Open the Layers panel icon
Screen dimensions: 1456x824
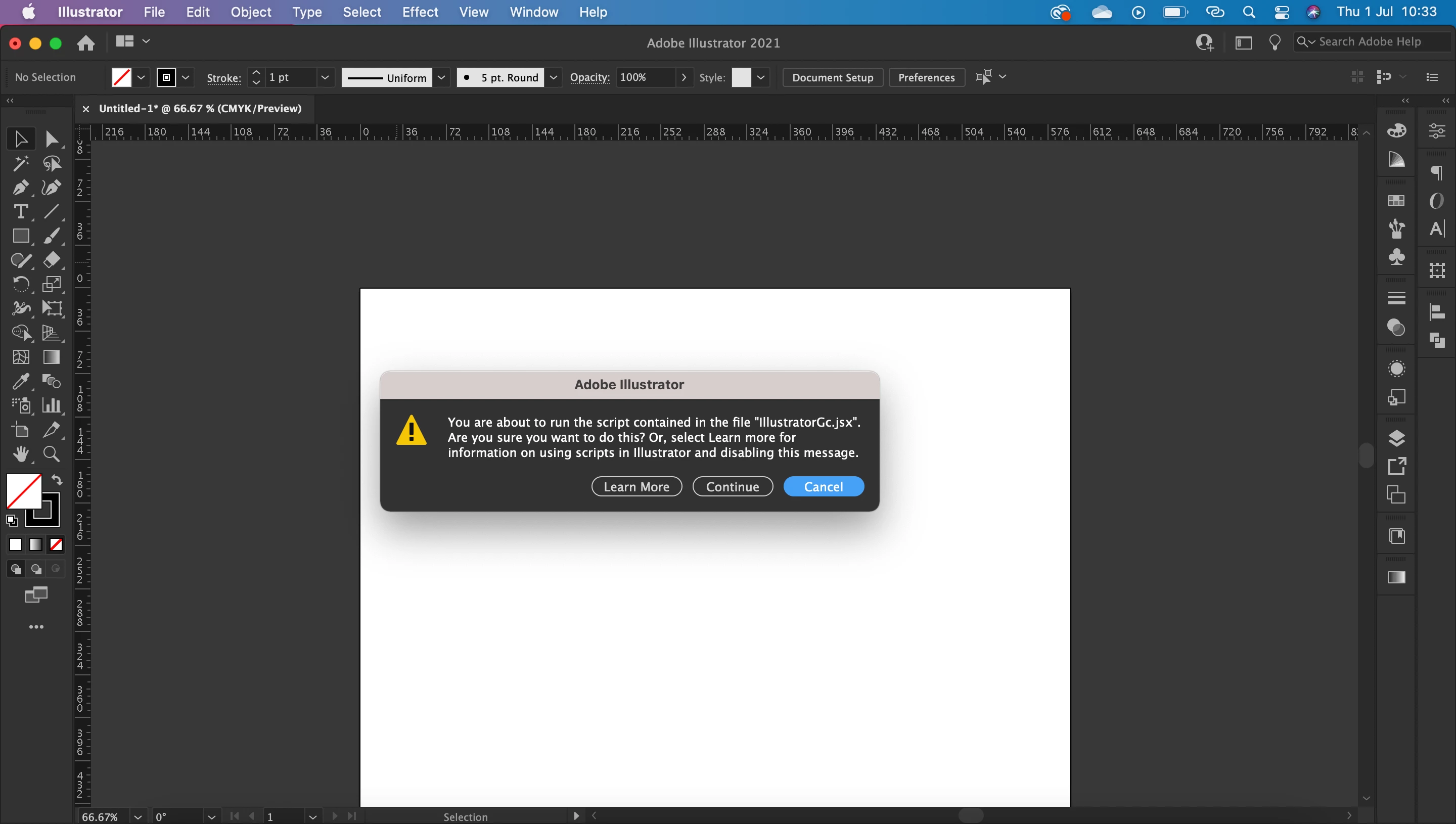1396,438
